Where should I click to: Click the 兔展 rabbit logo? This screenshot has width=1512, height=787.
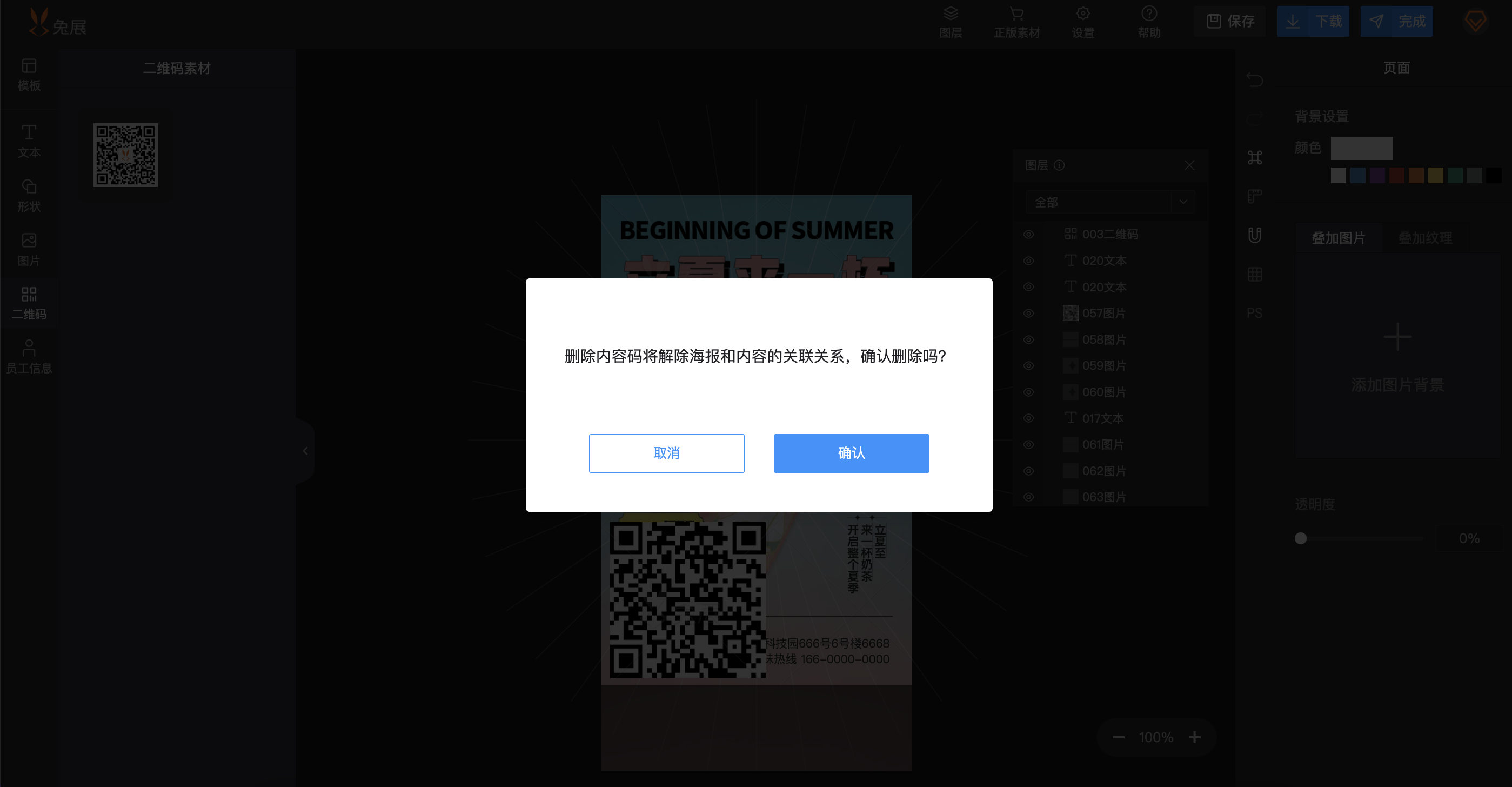pos(57,22)
